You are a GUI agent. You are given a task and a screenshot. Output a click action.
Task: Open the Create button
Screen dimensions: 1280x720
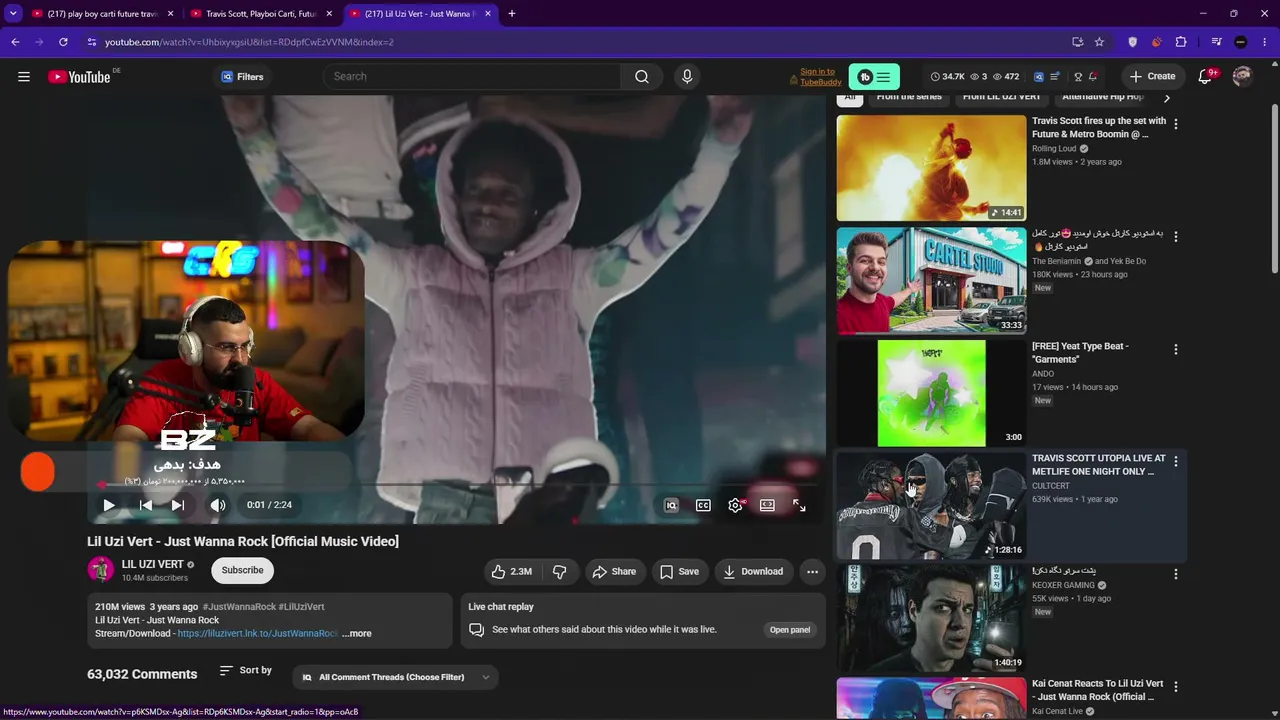(x=1152, y=77)
